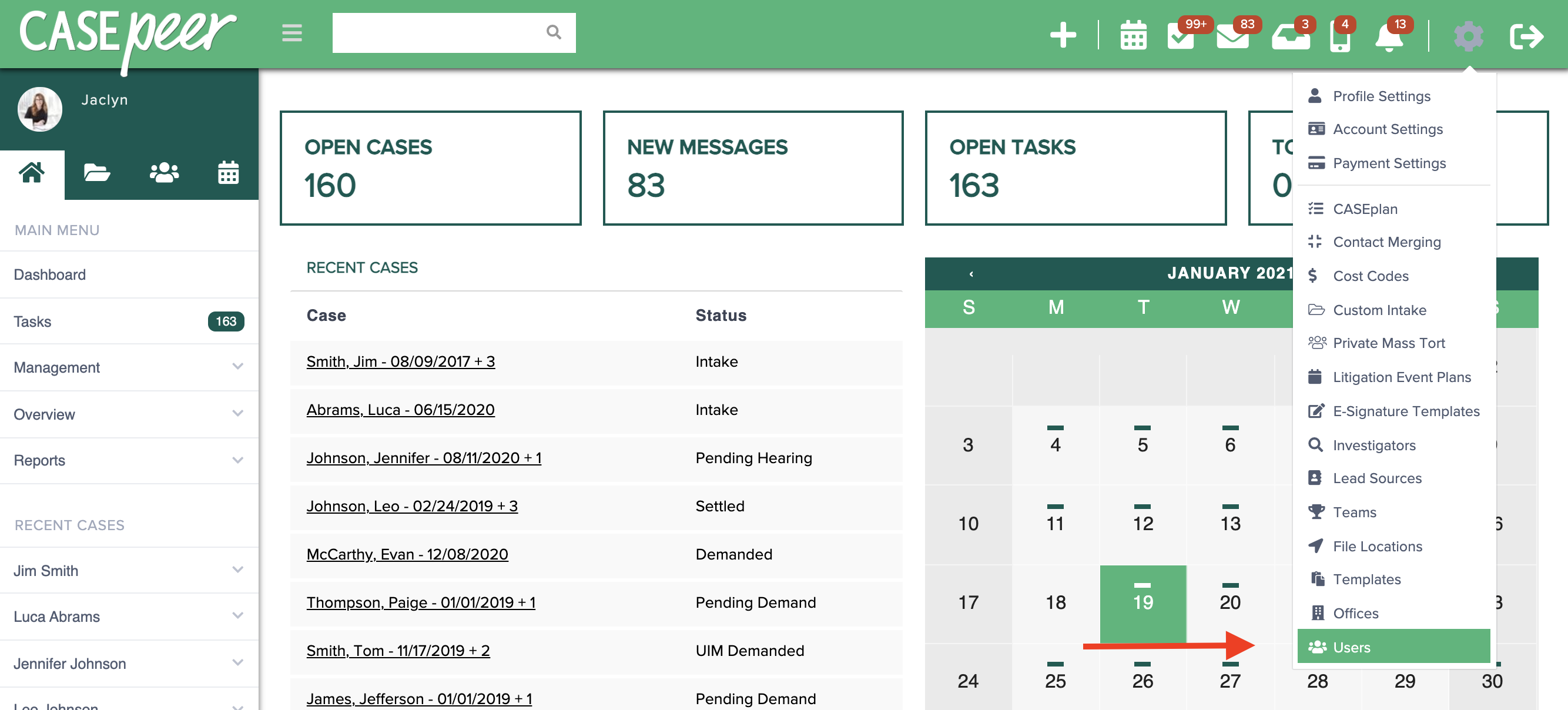Expand the Reports menu section
Image resolution: width=1568 pixels, height=710 pixels.
pyautogui.click(x=129, y=460)
